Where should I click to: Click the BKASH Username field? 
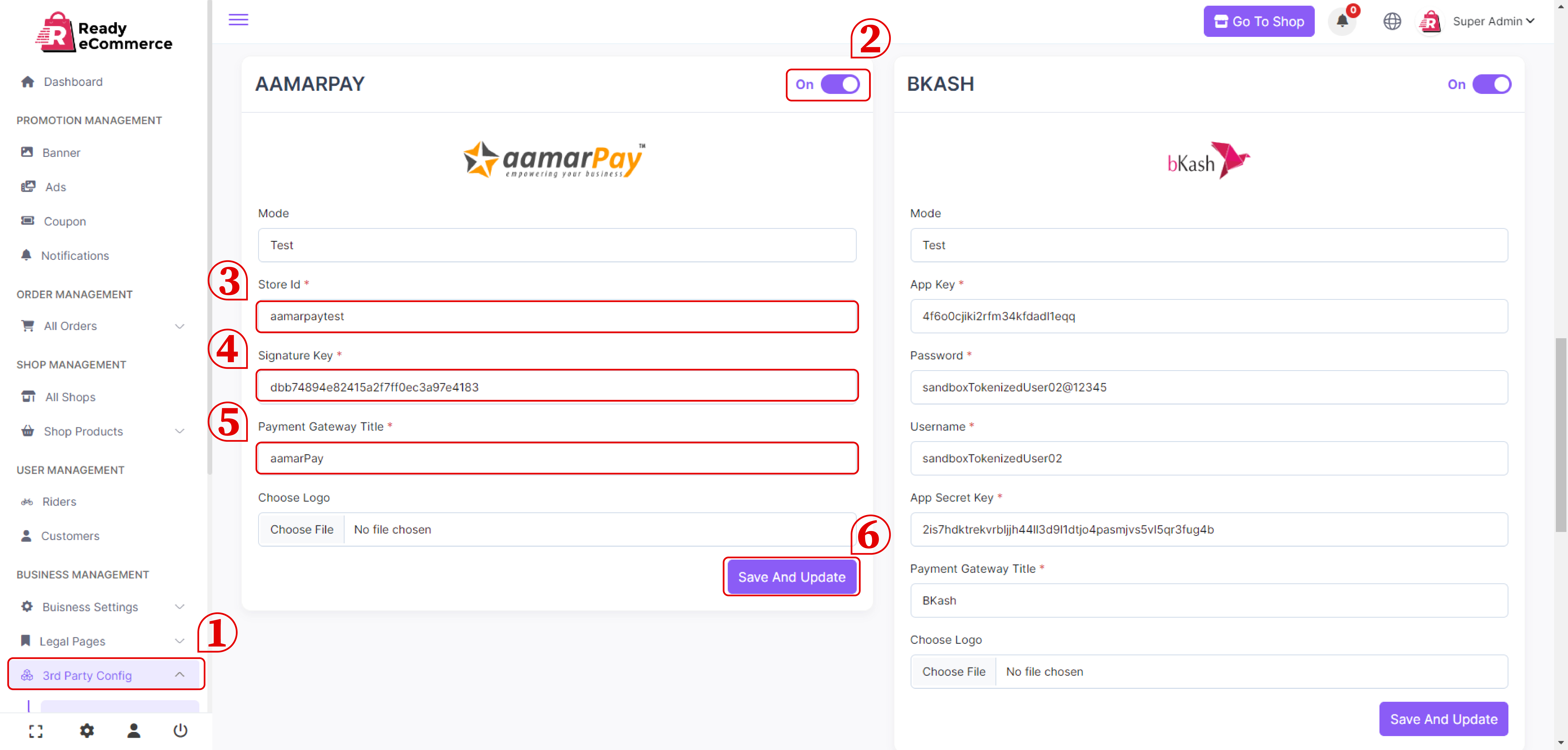[1209, 458]
